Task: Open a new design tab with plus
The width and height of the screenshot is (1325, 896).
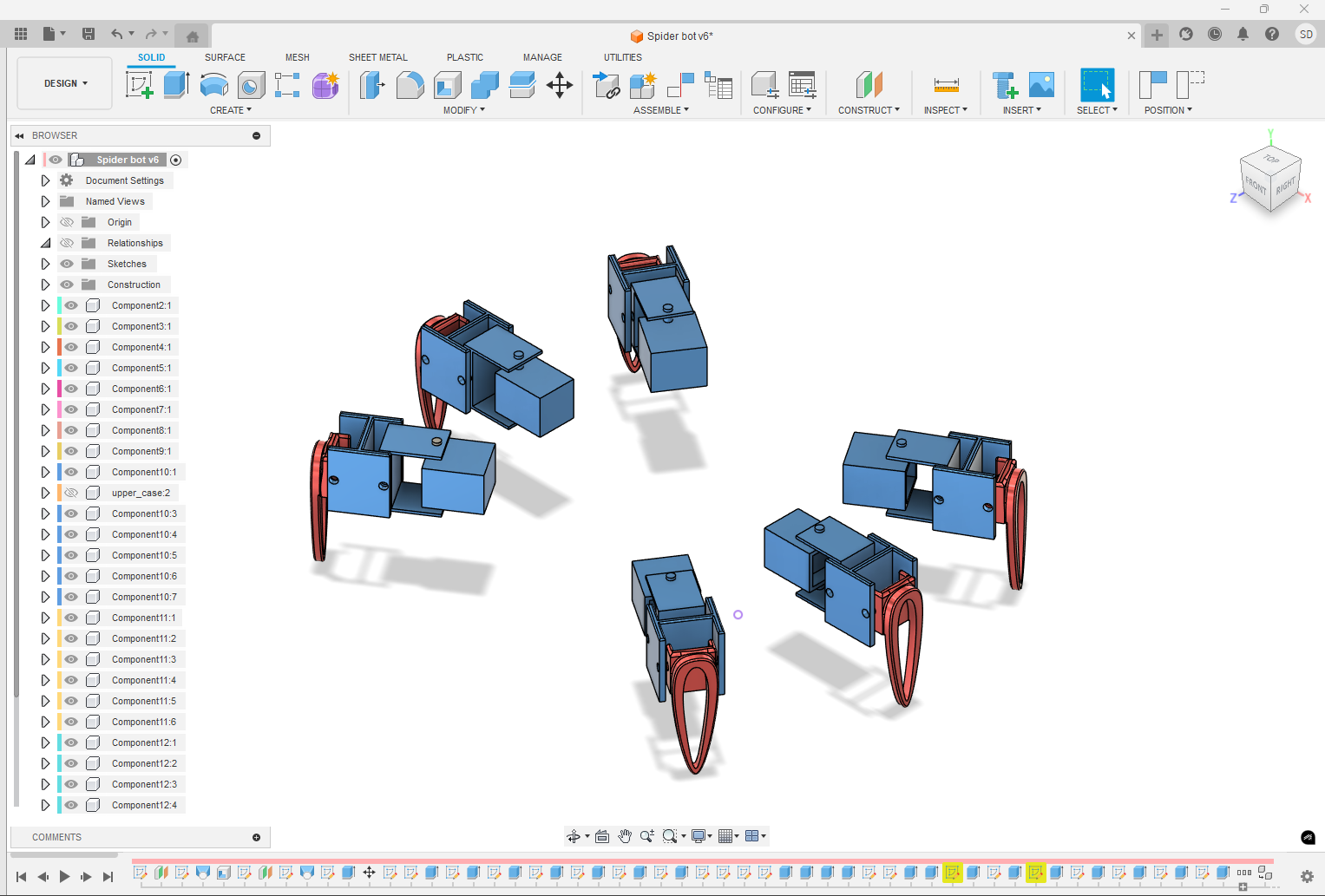Action: click(1157, 35)
